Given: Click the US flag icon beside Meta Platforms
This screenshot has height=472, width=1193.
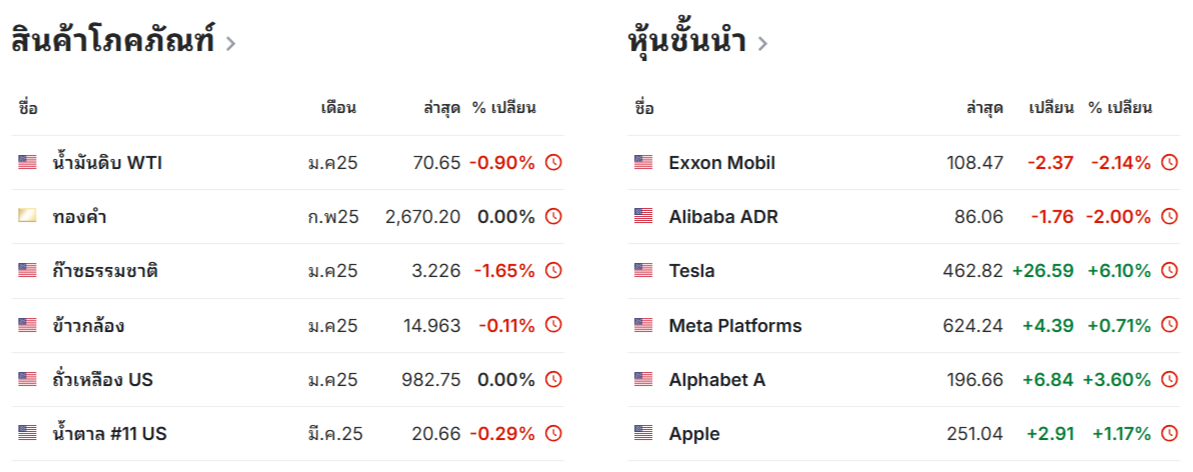Looking at the screenshot, I should click(x=643, y=325).
